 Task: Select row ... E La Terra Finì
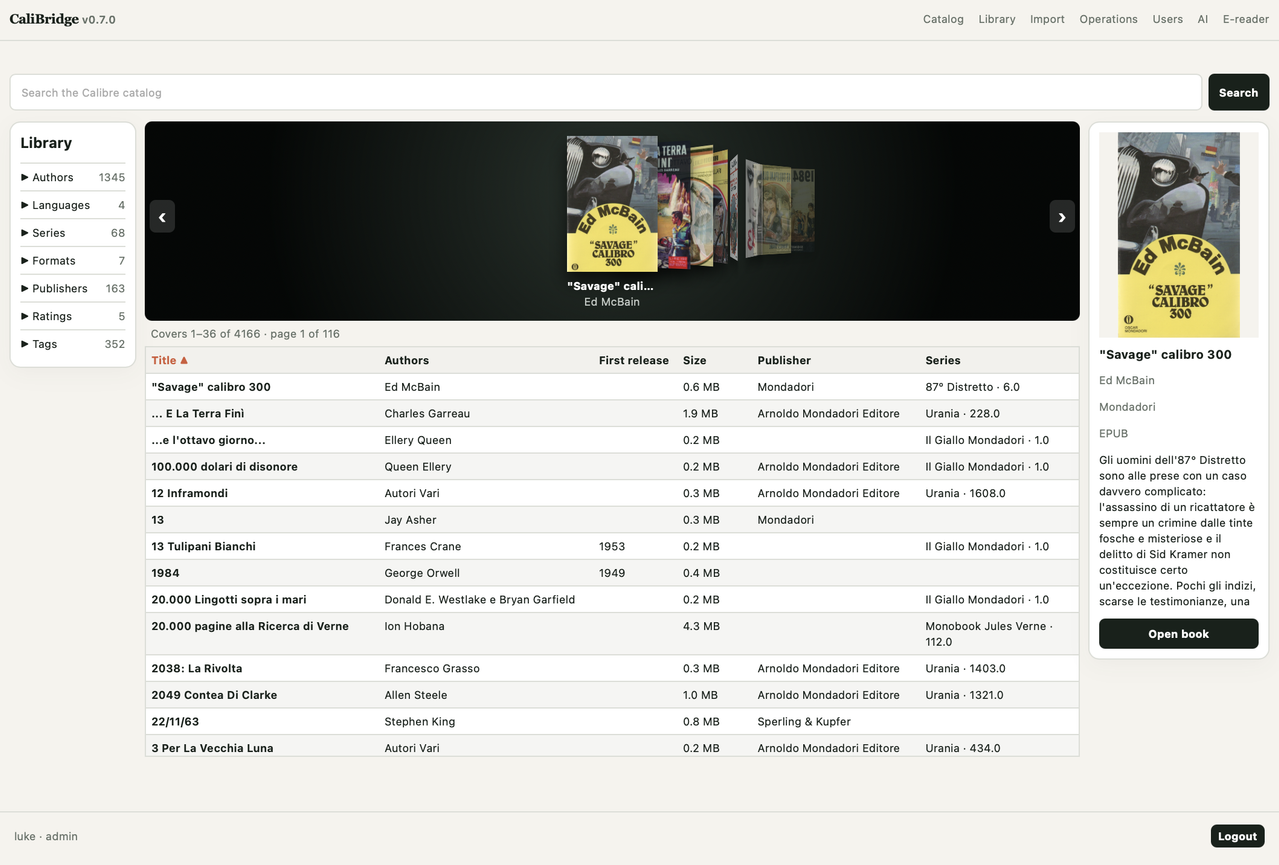pos(612,413)
